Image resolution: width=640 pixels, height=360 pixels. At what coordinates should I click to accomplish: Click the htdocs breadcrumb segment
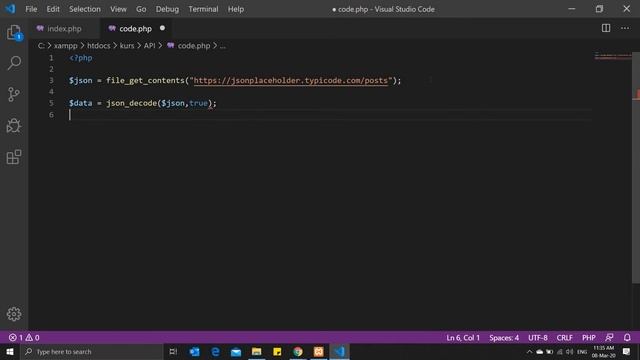98,46
